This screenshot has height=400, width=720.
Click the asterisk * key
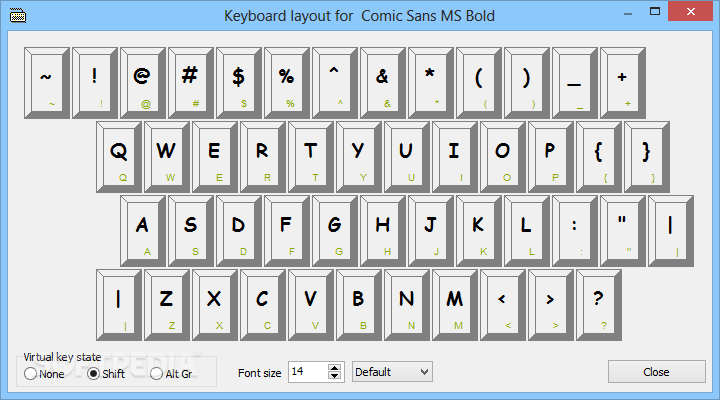pyautogui.click(x=431, y=83)
